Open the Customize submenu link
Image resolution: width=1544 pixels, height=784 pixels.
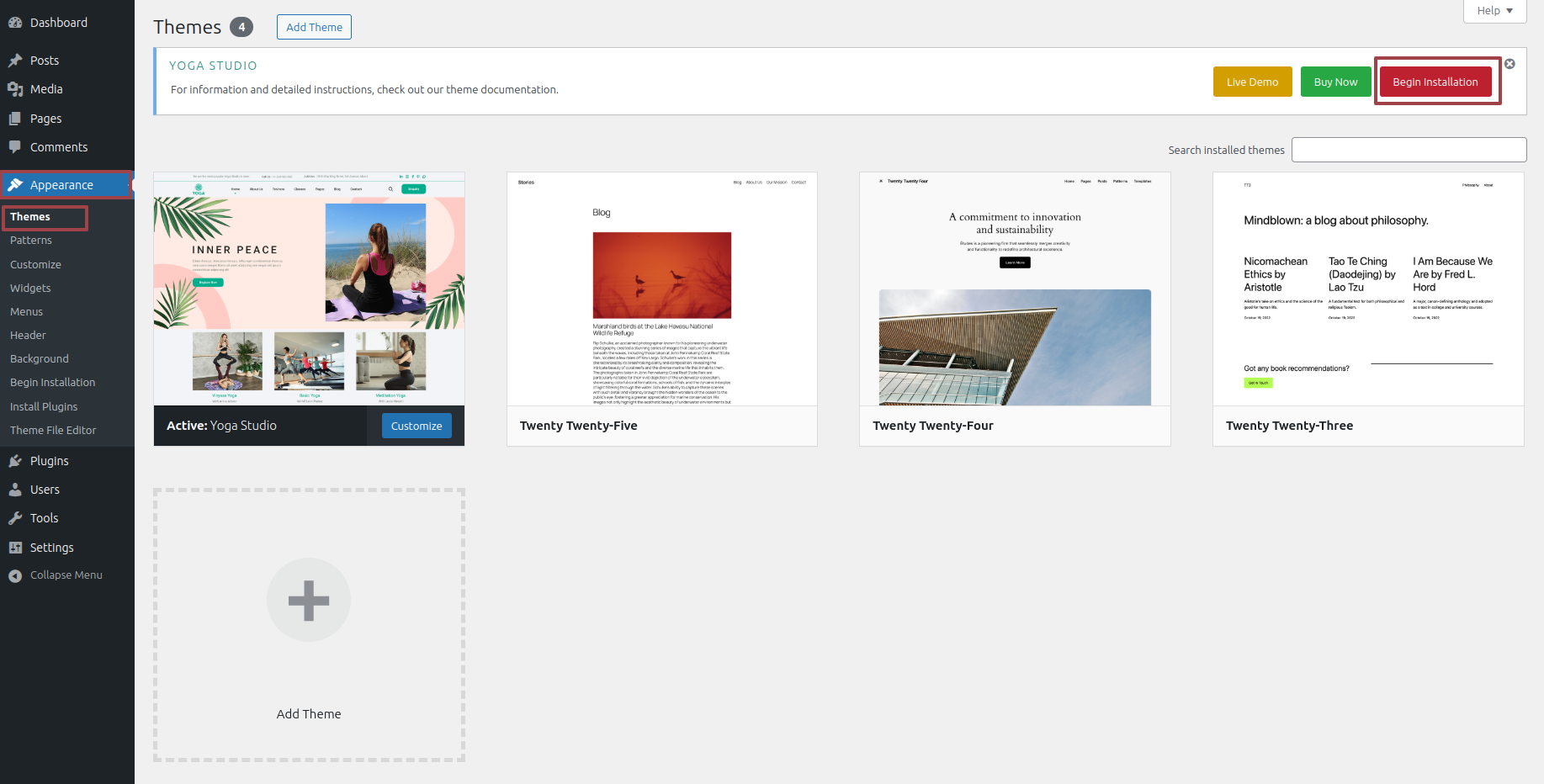pos(35,264)
